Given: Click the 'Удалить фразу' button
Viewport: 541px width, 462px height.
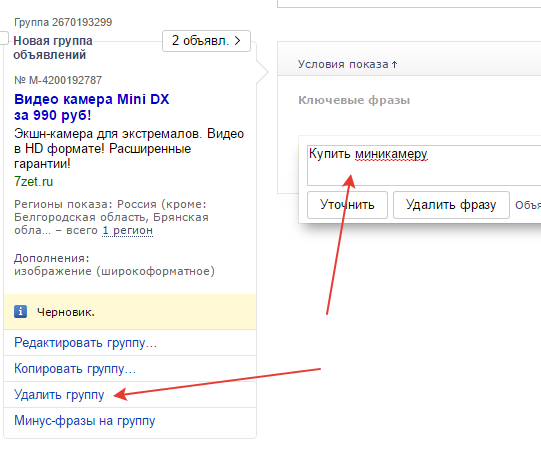Looking at the screenshot, I should pos(451,205).
